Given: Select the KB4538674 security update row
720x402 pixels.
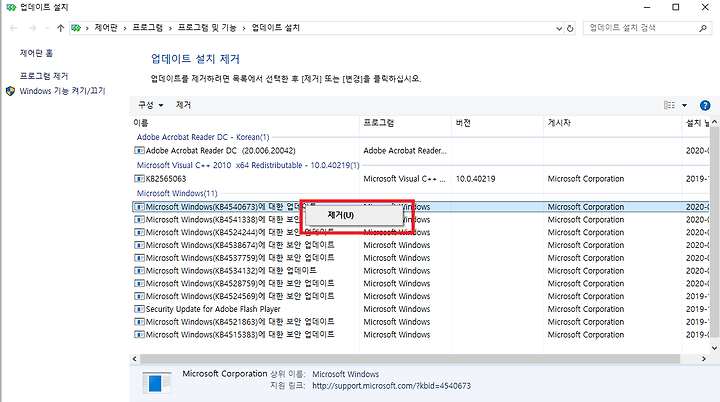Looking at the screenshot, I should pos(420,245).
